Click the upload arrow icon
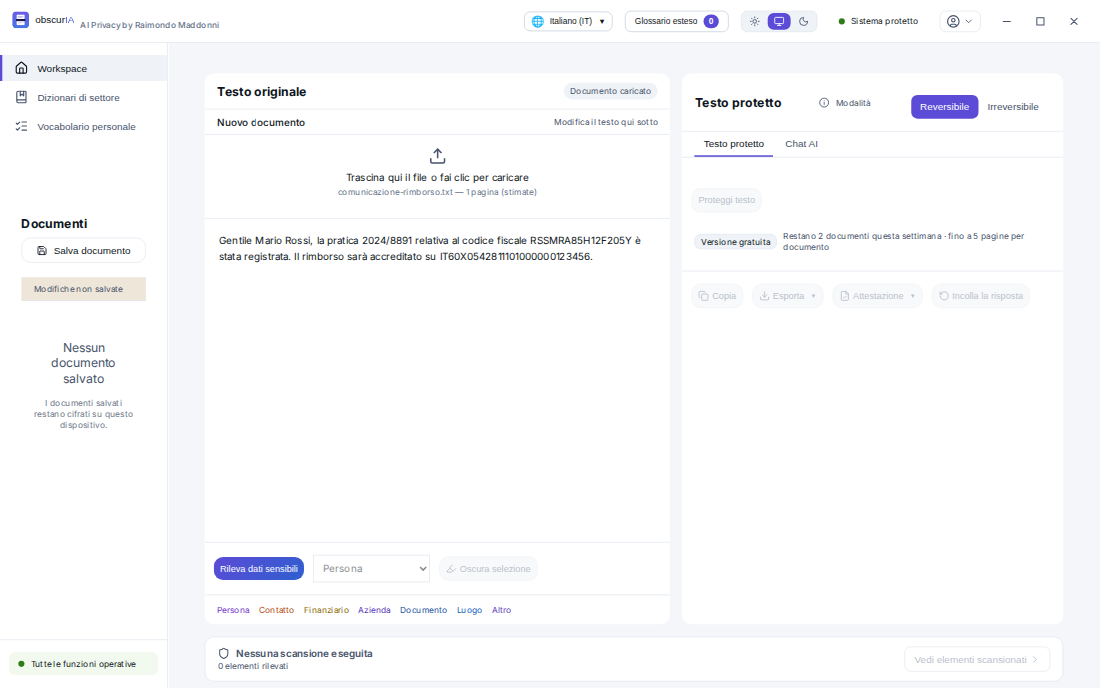 pos(437,156)
